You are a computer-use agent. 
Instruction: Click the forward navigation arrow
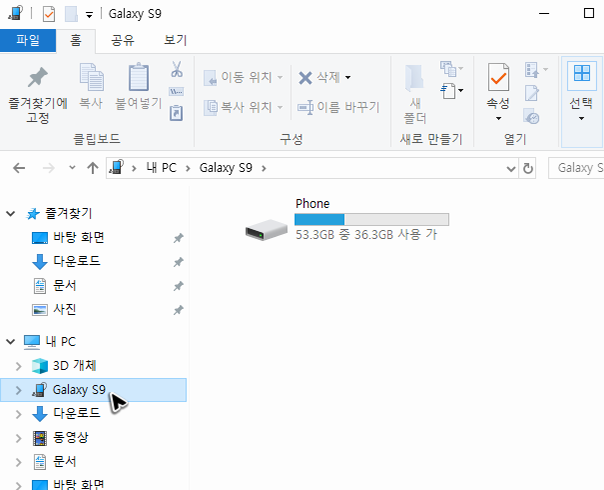pyautogui.click(x=48, y=168)
